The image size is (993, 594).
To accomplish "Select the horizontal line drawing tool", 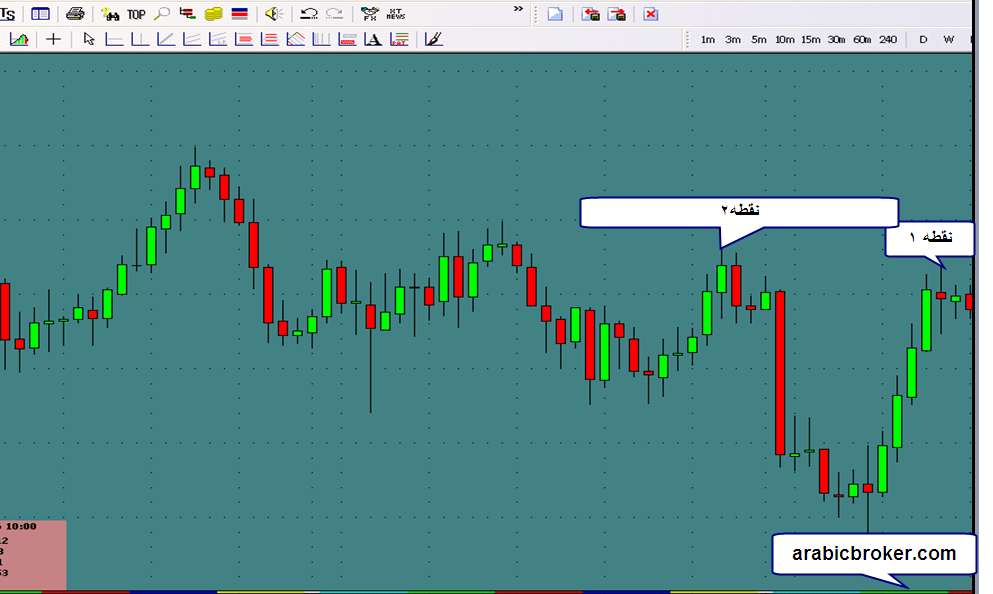I will point(114,39).
